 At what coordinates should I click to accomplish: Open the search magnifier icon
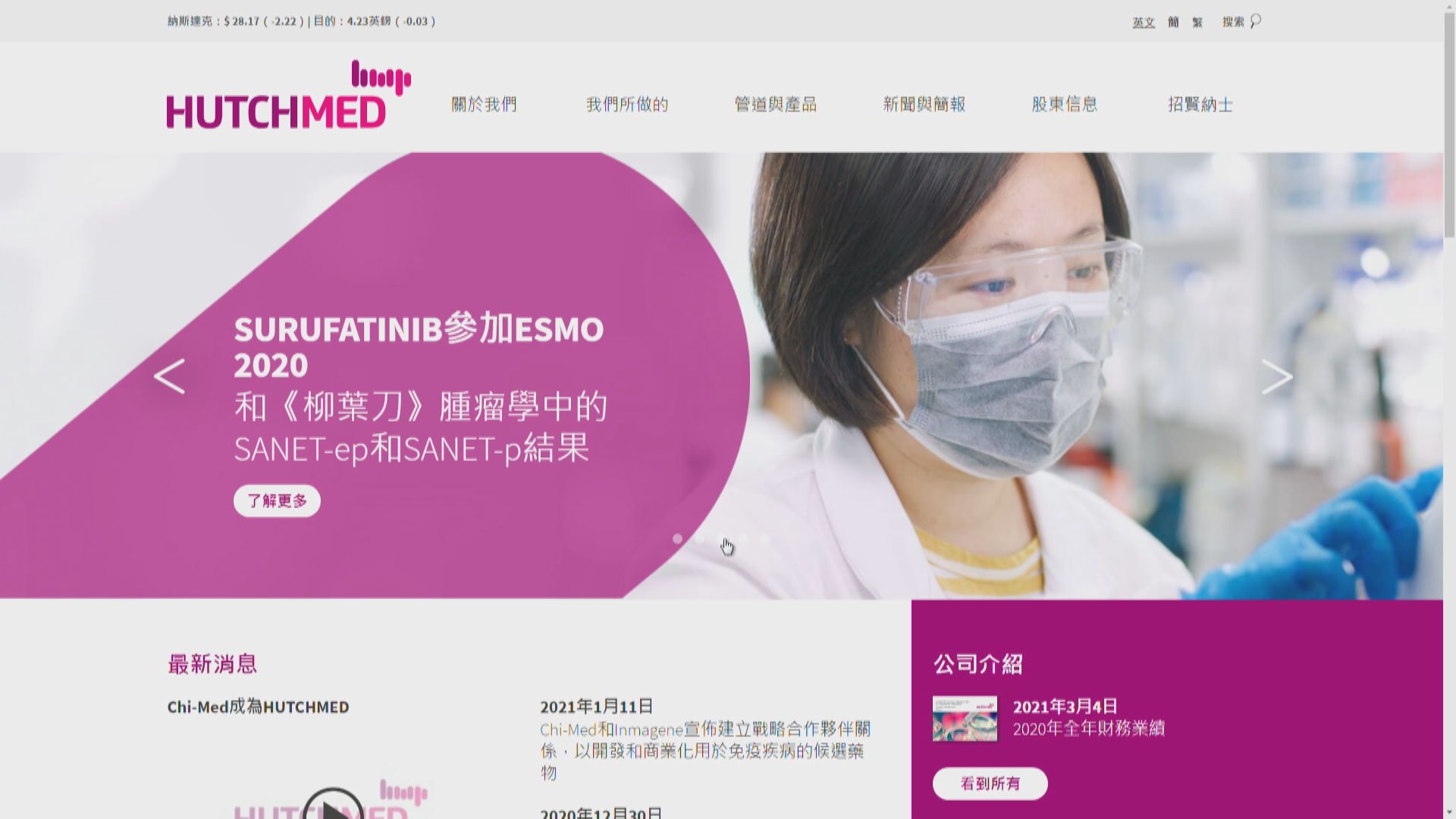point(1255,20)
